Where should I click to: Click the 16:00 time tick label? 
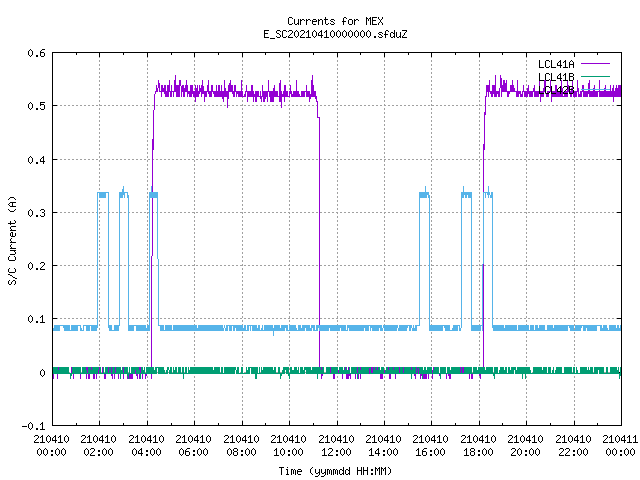click(x=431, y=452)
